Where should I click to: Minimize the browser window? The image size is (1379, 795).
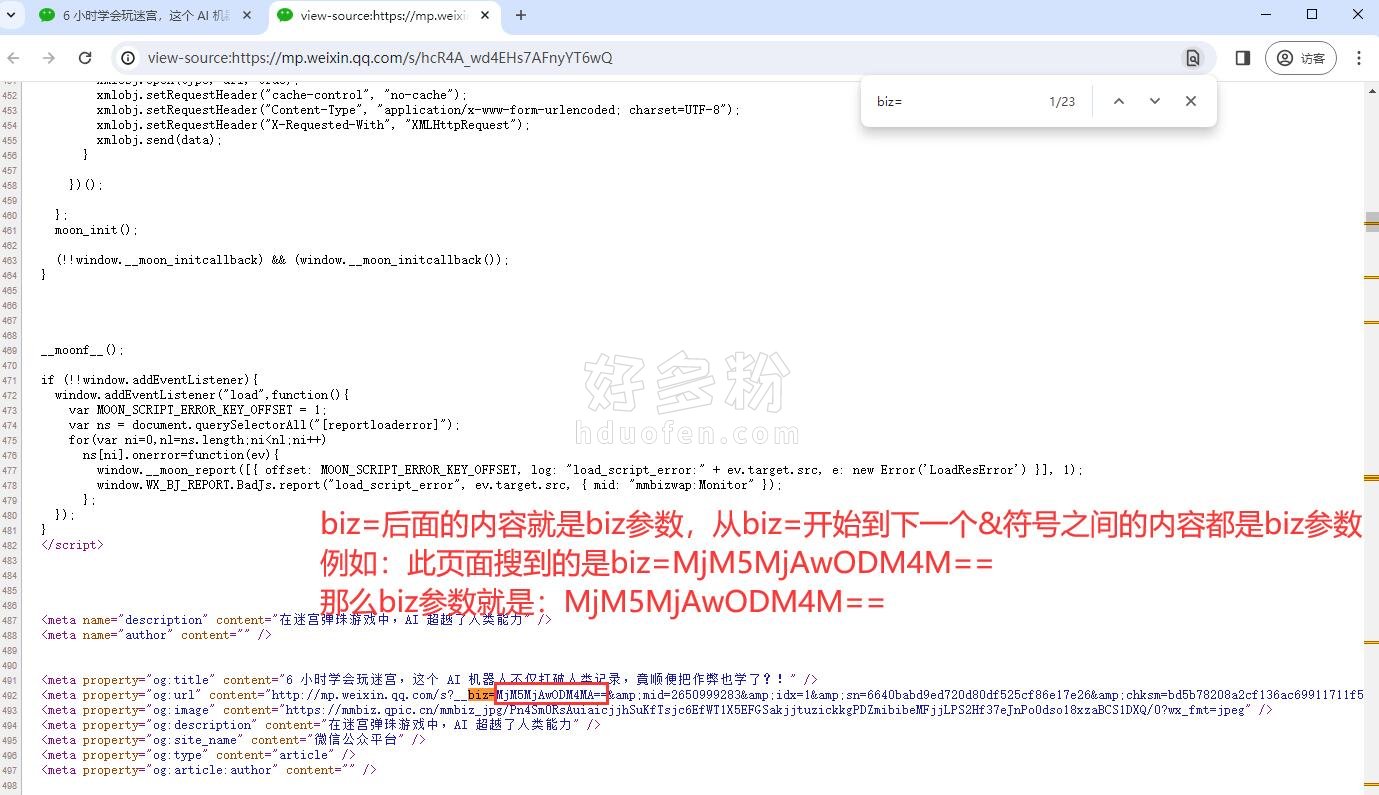1266,15
